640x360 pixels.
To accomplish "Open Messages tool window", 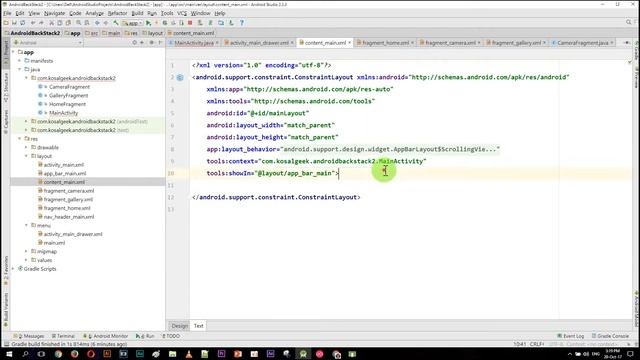I will tap(29, 336).
